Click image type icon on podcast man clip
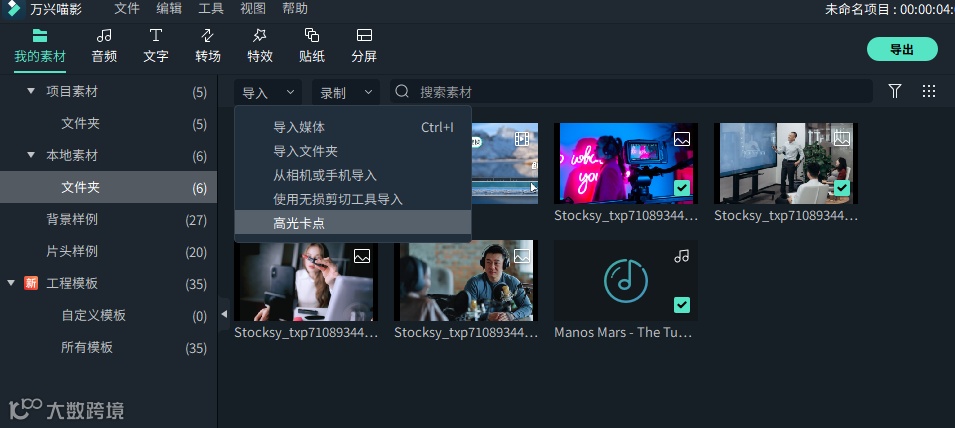The width and height of the screenshot is (955, 428). pos(522,256)
